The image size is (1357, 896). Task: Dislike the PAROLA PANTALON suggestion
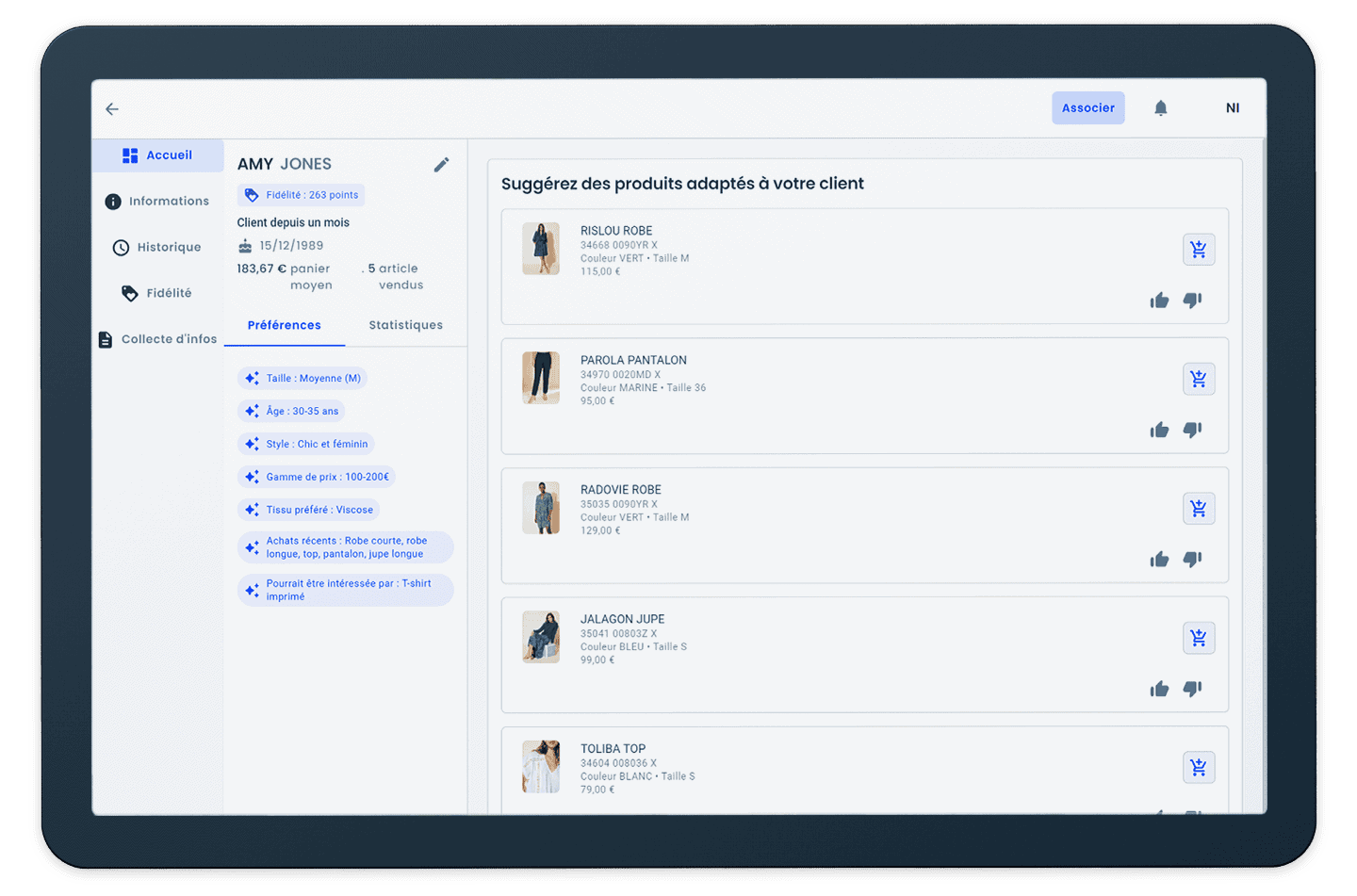(1192, 430)
